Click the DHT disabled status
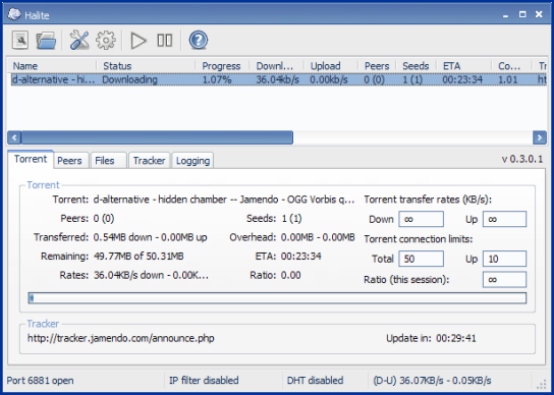554x395 pixels. (315, 381)
